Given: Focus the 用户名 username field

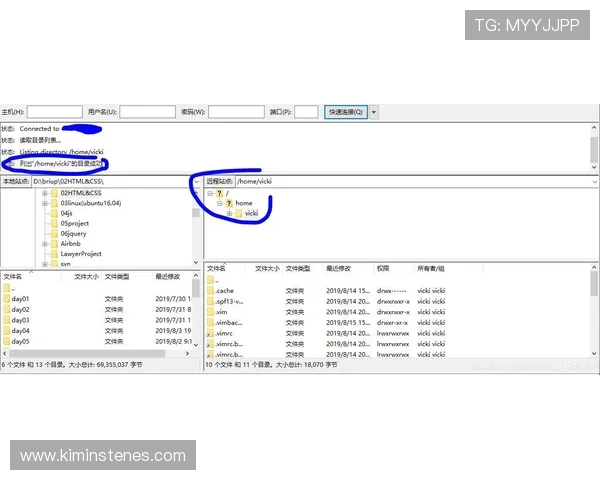Looking at the screenshot, I should point(147,112).
